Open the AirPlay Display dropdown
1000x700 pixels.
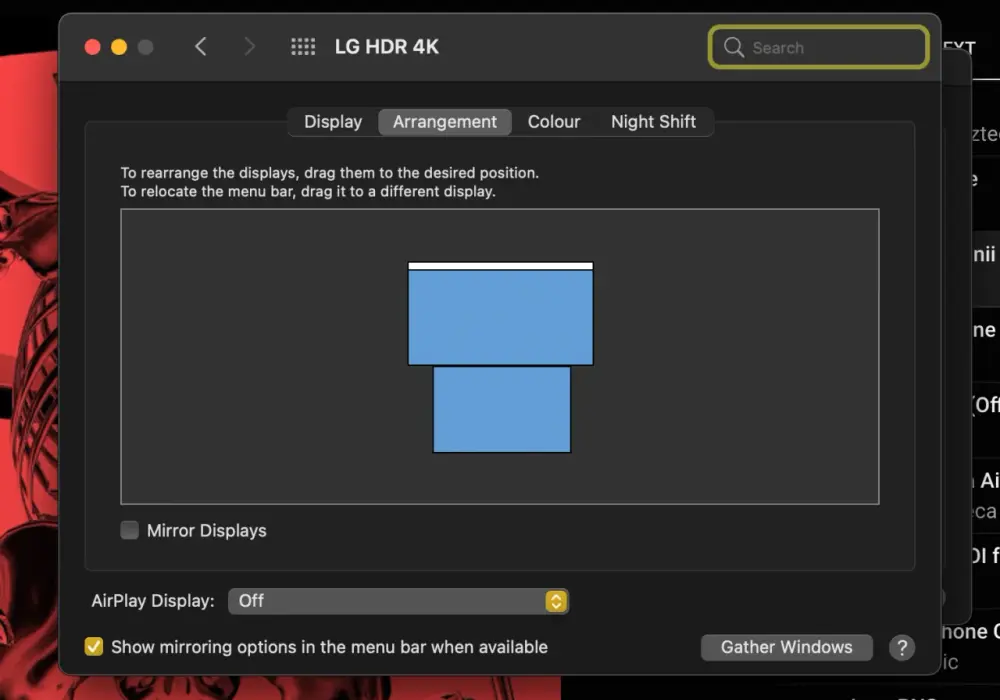[398, 601]
